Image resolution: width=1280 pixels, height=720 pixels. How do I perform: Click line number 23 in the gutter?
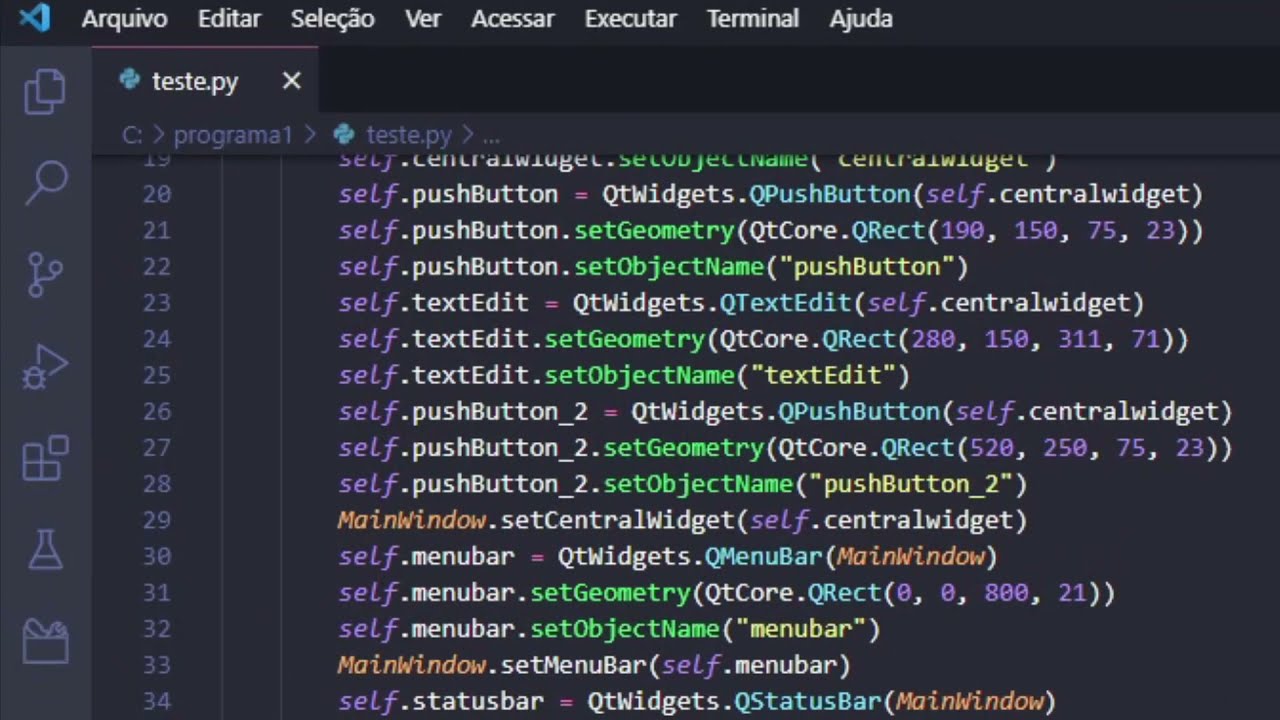click(157, 302)
